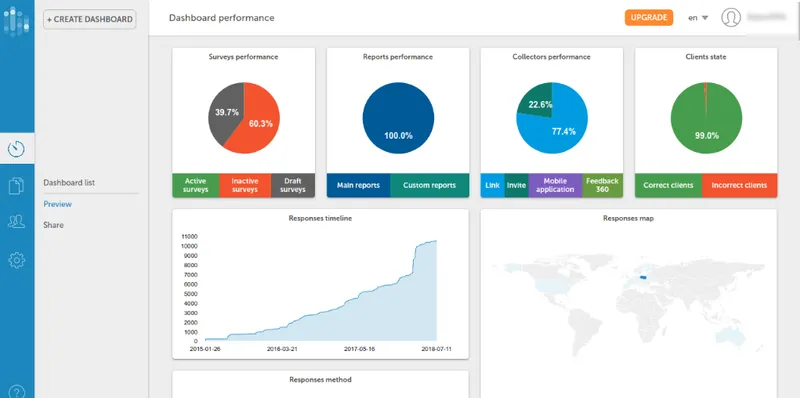Click the user profile avatar icon
This screenshot has height=398, width=800.
(731, 17)
